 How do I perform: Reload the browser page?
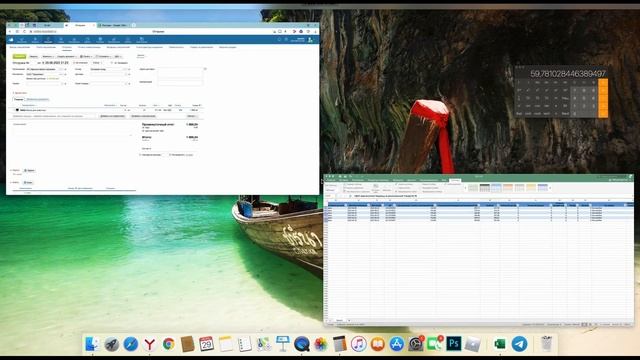point(24,31)
